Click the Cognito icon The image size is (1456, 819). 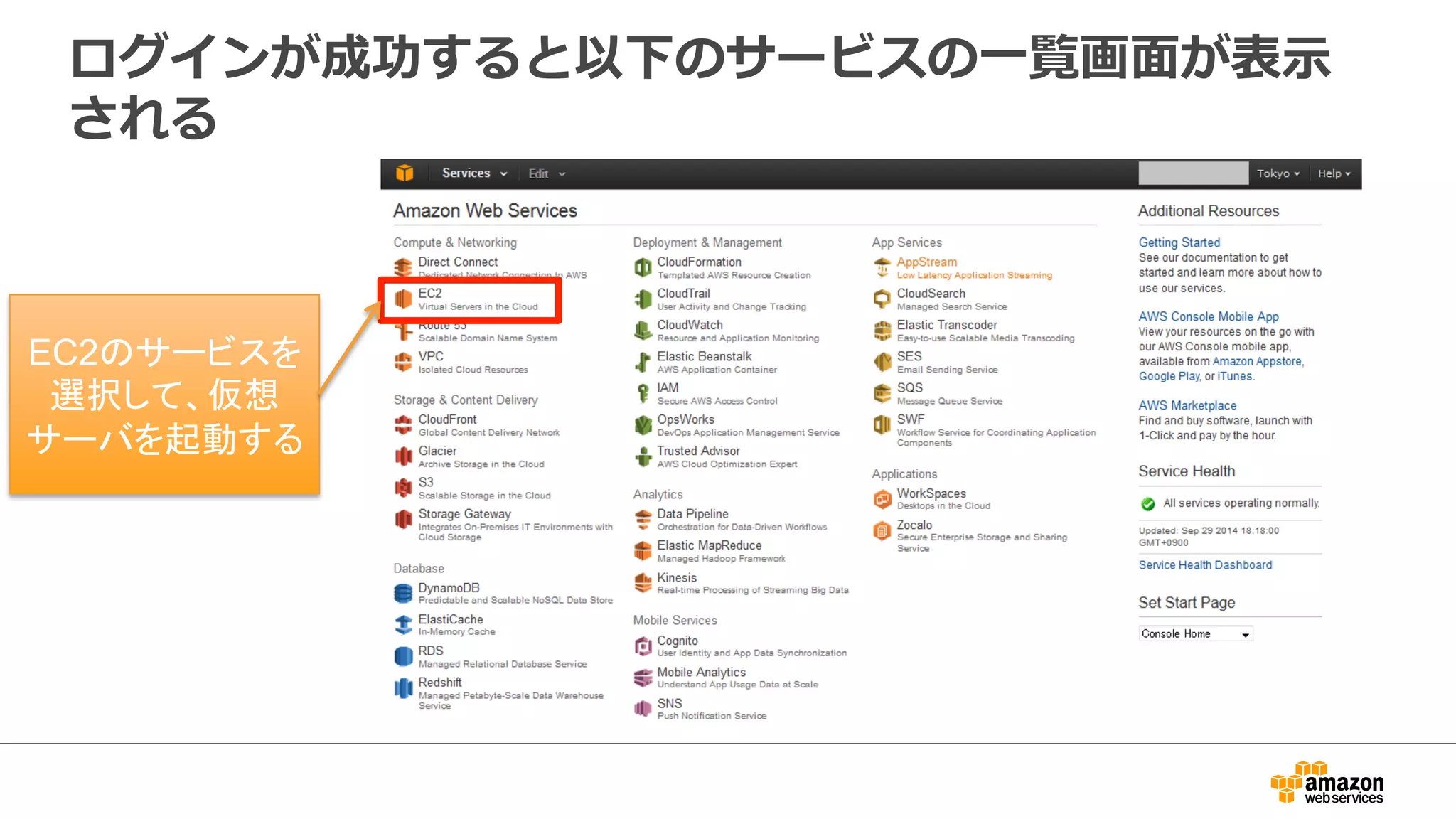pos(643,646)
